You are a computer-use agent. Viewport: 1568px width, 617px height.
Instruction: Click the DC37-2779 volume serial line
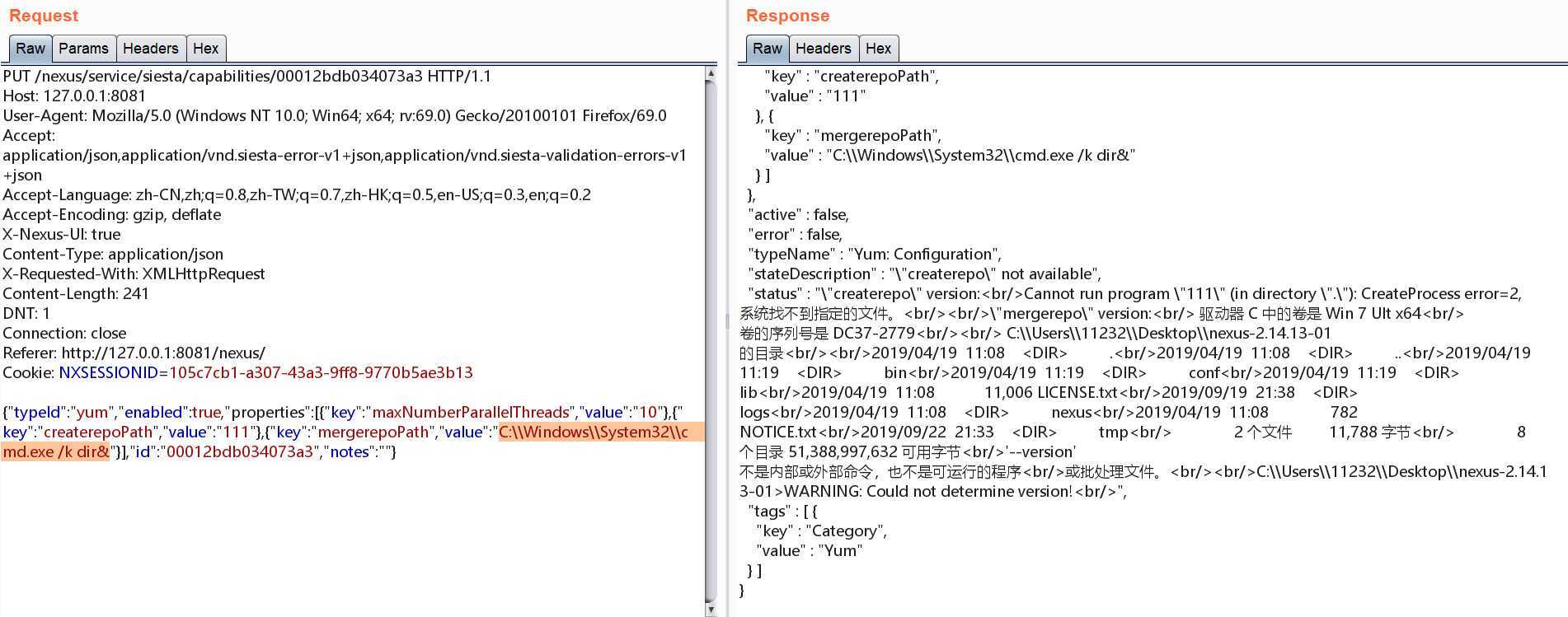coord(1035,333)
